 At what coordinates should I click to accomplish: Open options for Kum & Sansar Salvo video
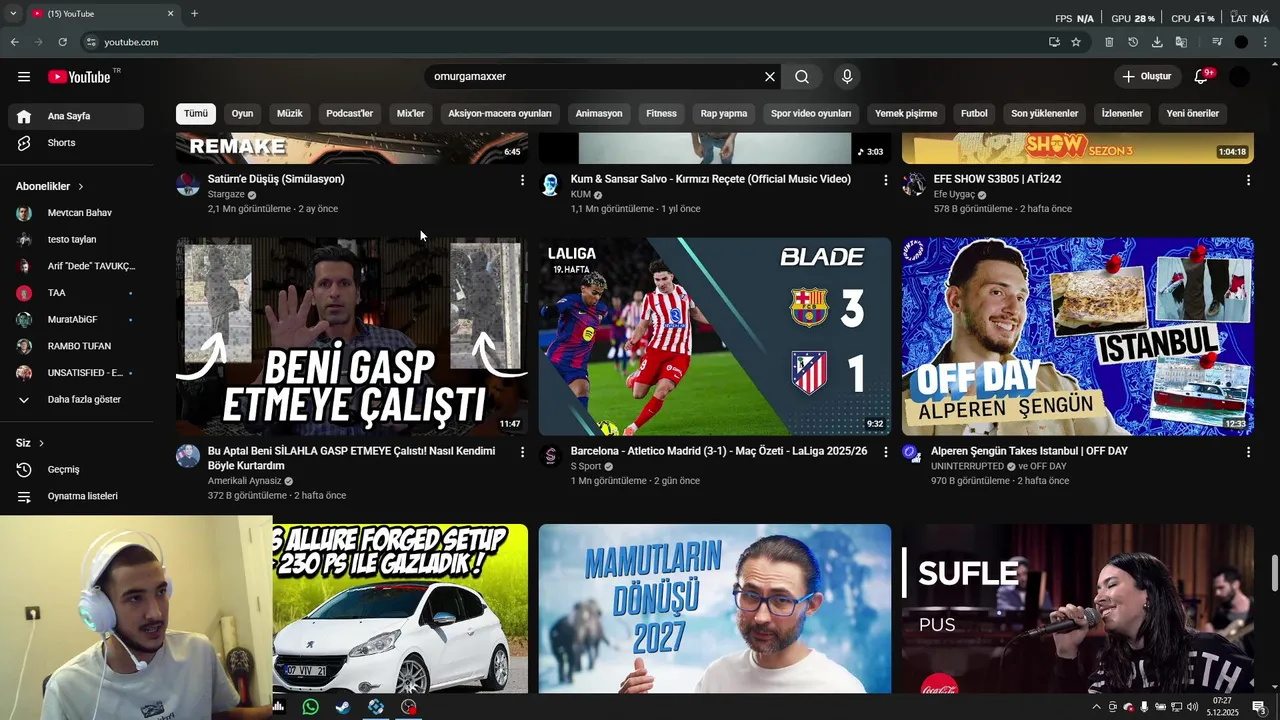(x=885, y=180)
